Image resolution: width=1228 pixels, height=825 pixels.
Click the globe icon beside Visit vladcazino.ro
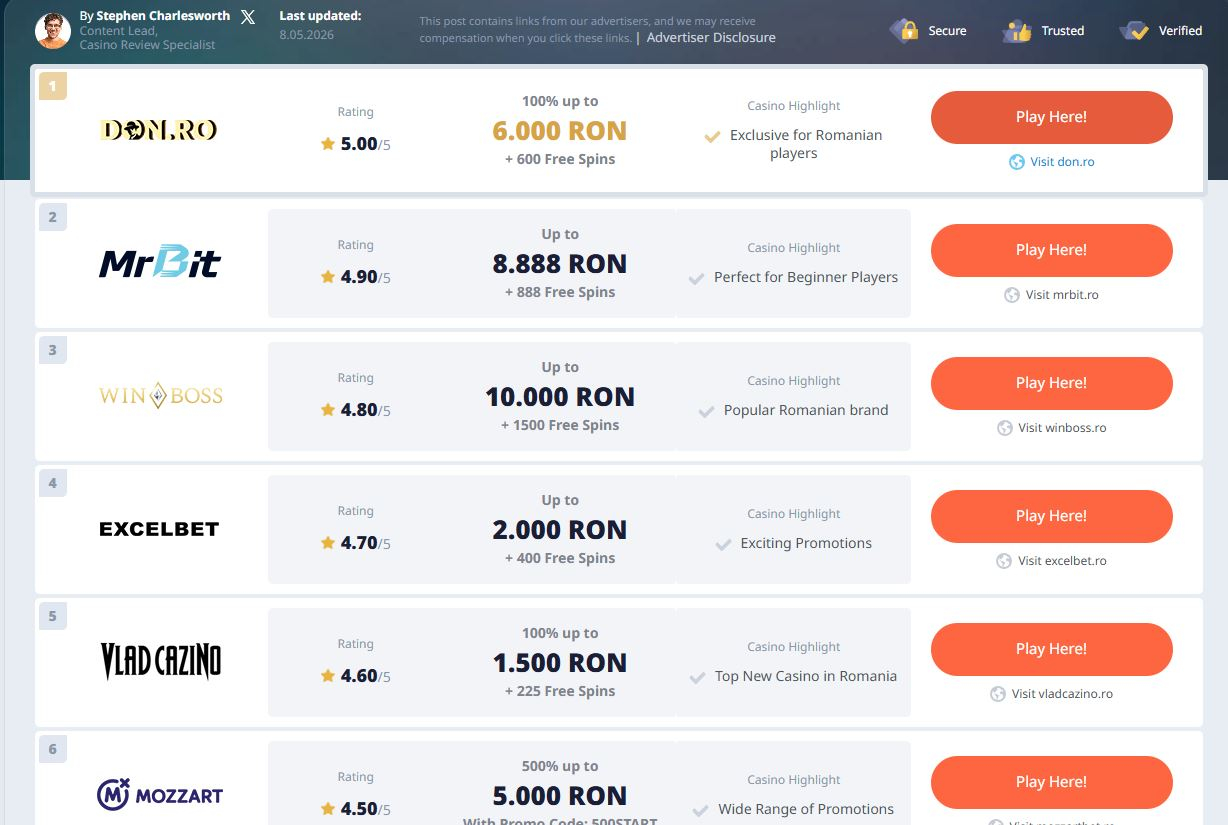coord(998,694)
